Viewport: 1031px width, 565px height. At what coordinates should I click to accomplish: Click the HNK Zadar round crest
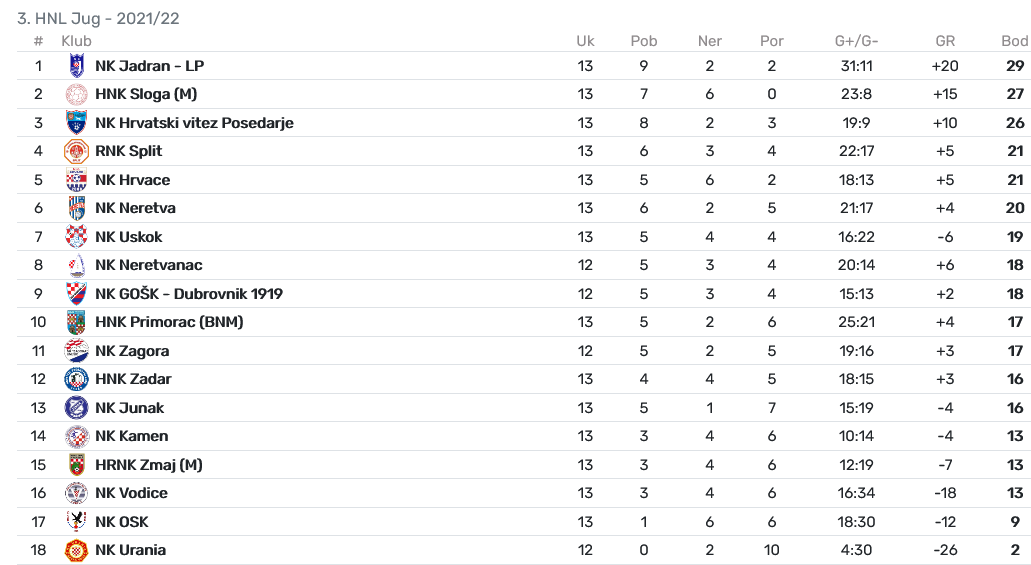click(76, 380)
